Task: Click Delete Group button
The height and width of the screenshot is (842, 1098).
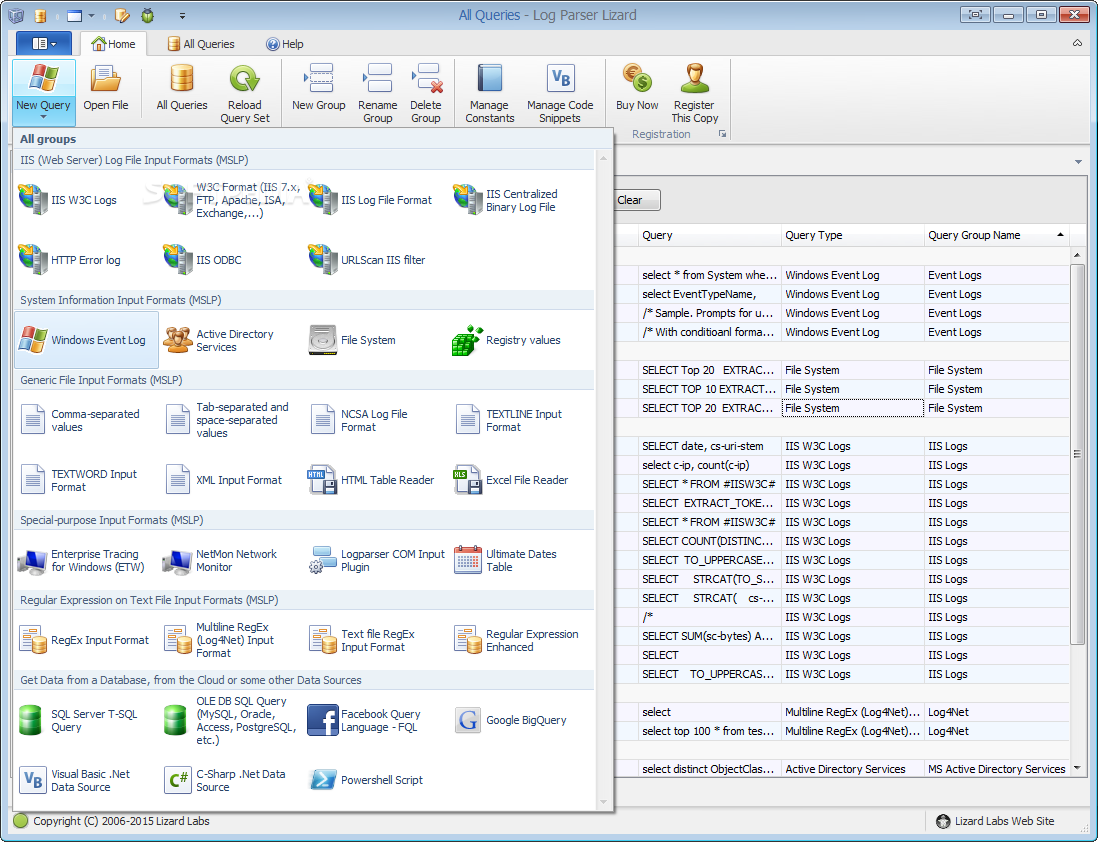Action: [426, 93]
